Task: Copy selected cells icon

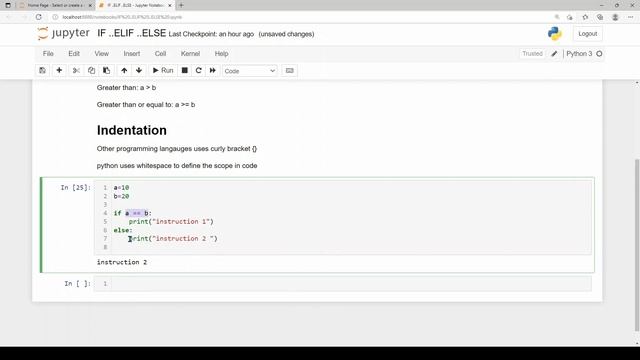Action: 91,71
